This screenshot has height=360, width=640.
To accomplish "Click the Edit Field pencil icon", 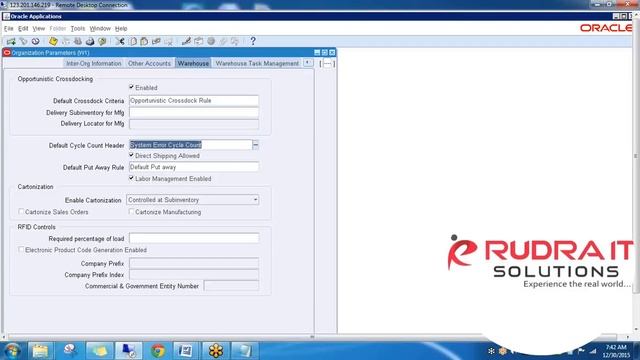I will point(186,41).
